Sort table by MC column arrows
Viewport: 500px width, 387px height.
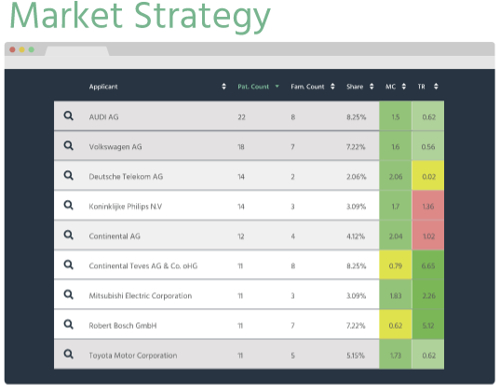point(404,86)
